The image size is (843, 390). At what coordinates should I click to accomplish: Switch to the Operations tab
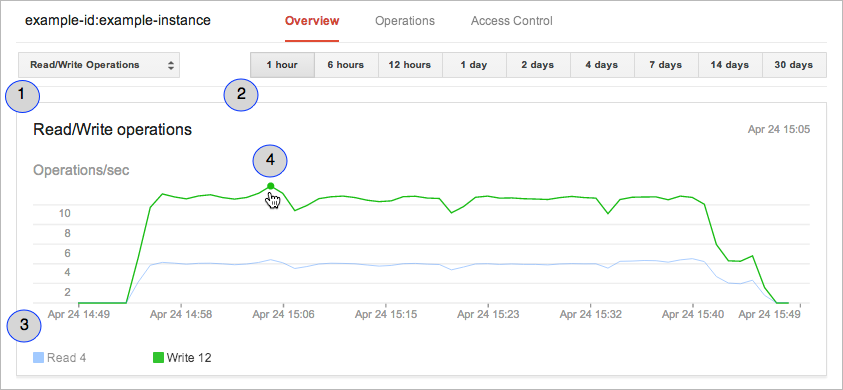(x=405, y=21)
